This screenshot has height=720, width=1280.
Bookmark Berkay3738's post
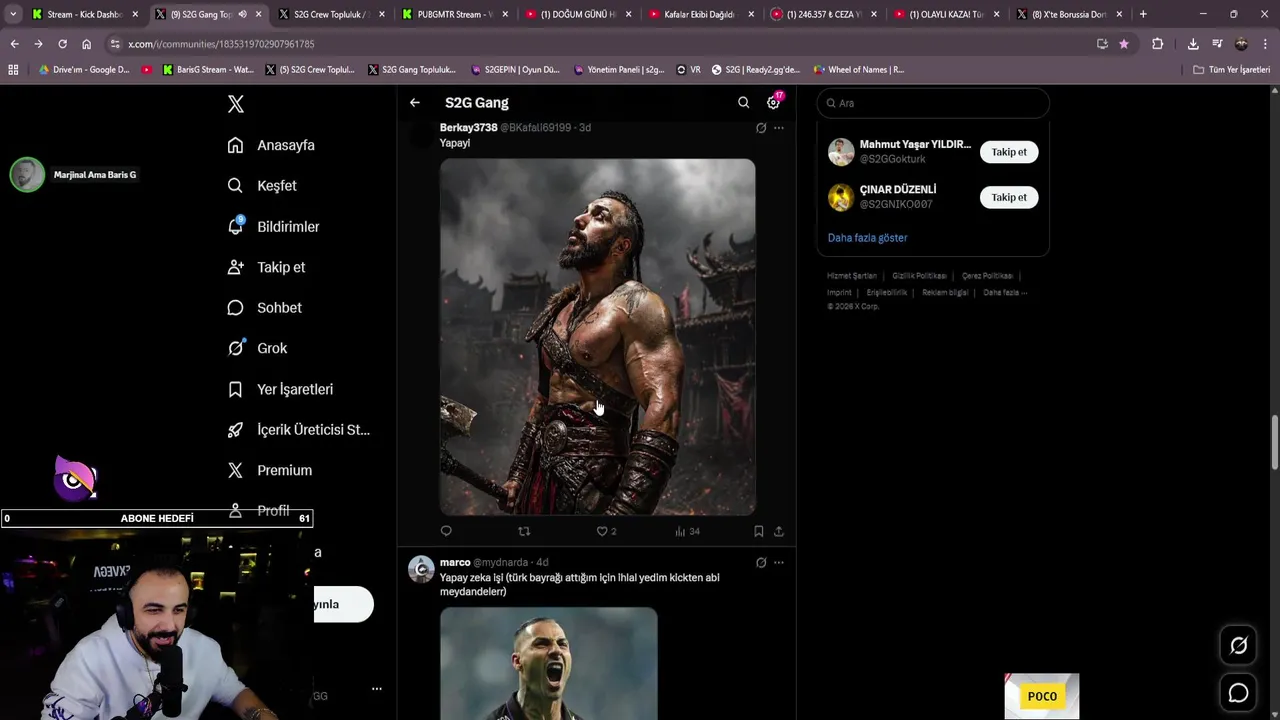(x=759, y=531)
